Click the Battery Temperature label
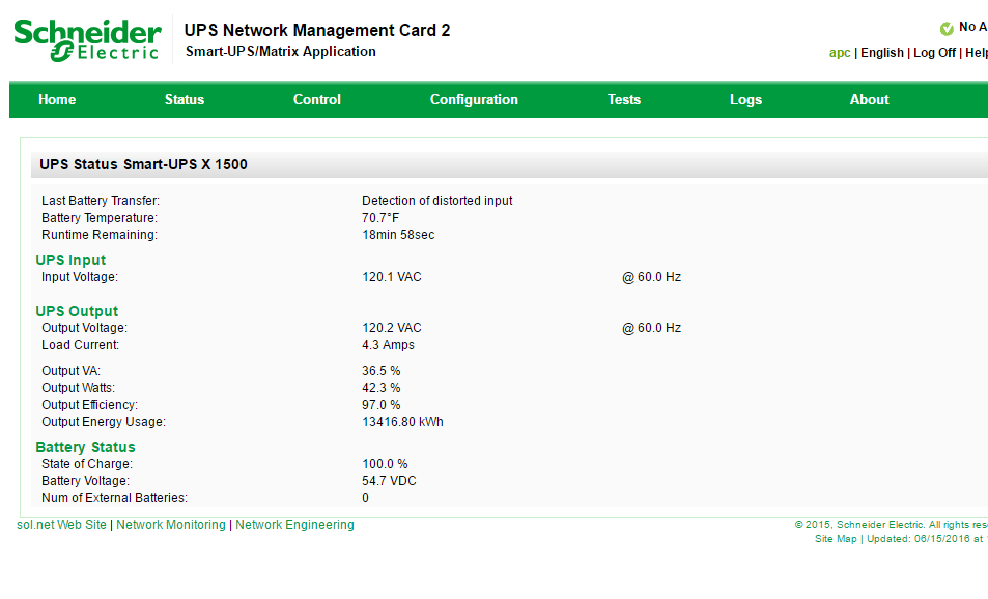This screenshot has height=599, width=988. (x=100, y=218)
